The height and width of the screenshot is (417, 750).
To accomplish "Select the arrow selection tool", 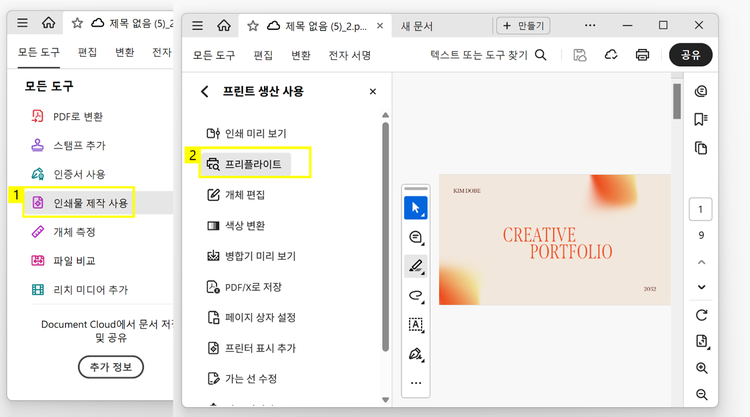I will pos(416,208).
